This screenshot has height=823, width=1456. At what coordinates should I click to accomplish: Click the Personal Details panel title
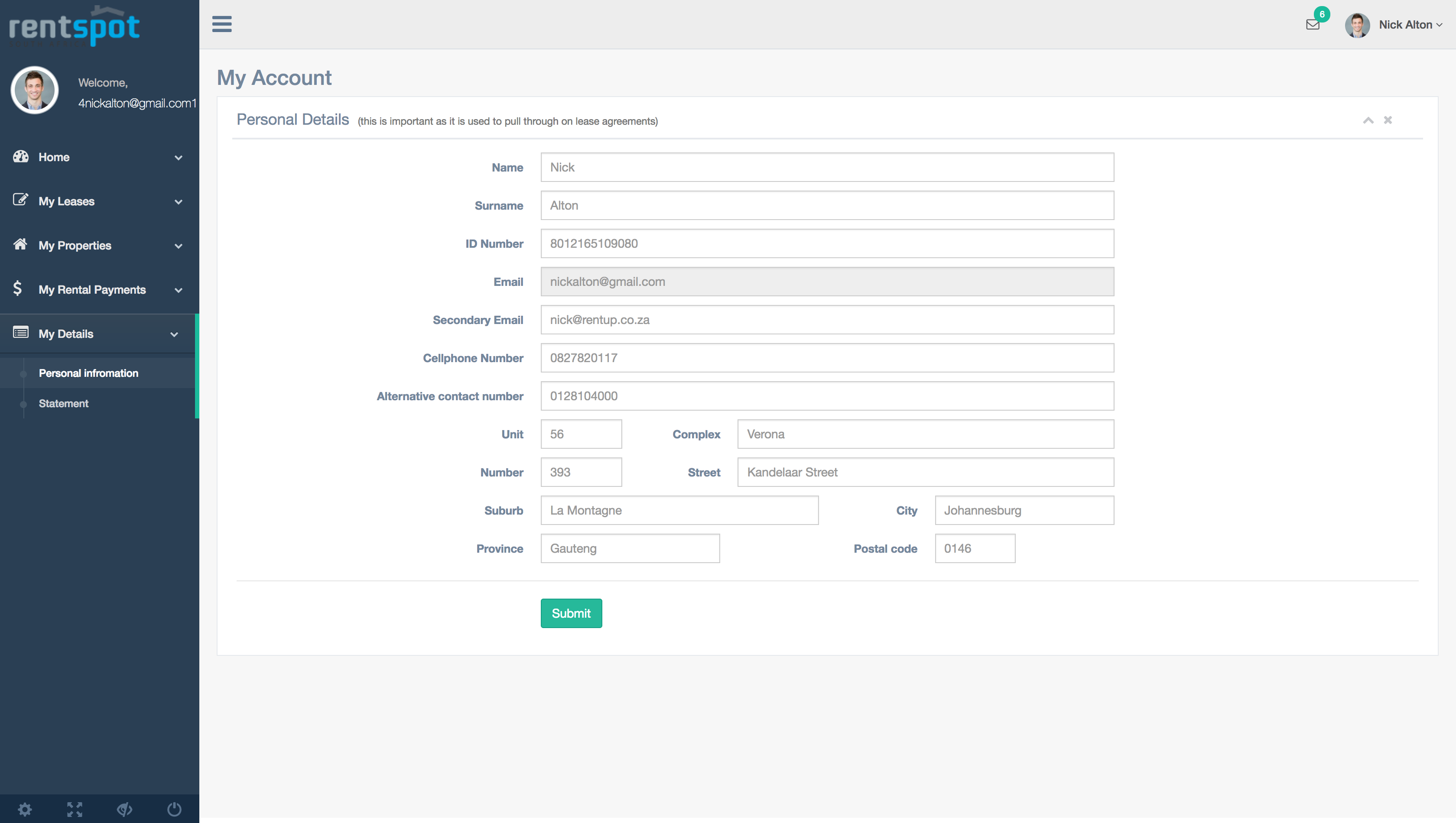[x=293, y=120]
